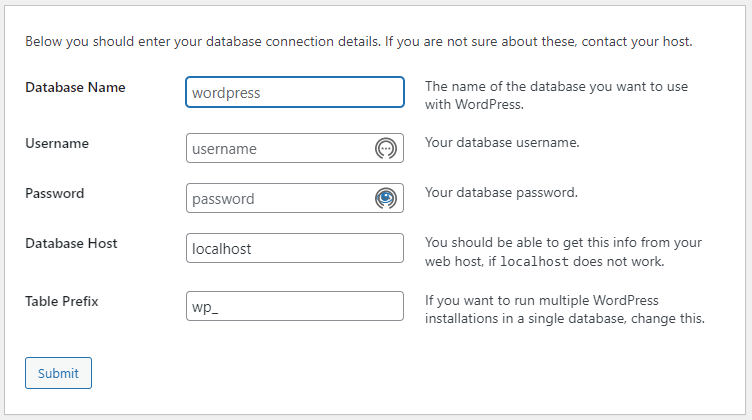Image resolution: width=752 pixels, height=420 pixels.
Task: Click the Database Name label
Action: pyautogui.click(x=75, y=87)
